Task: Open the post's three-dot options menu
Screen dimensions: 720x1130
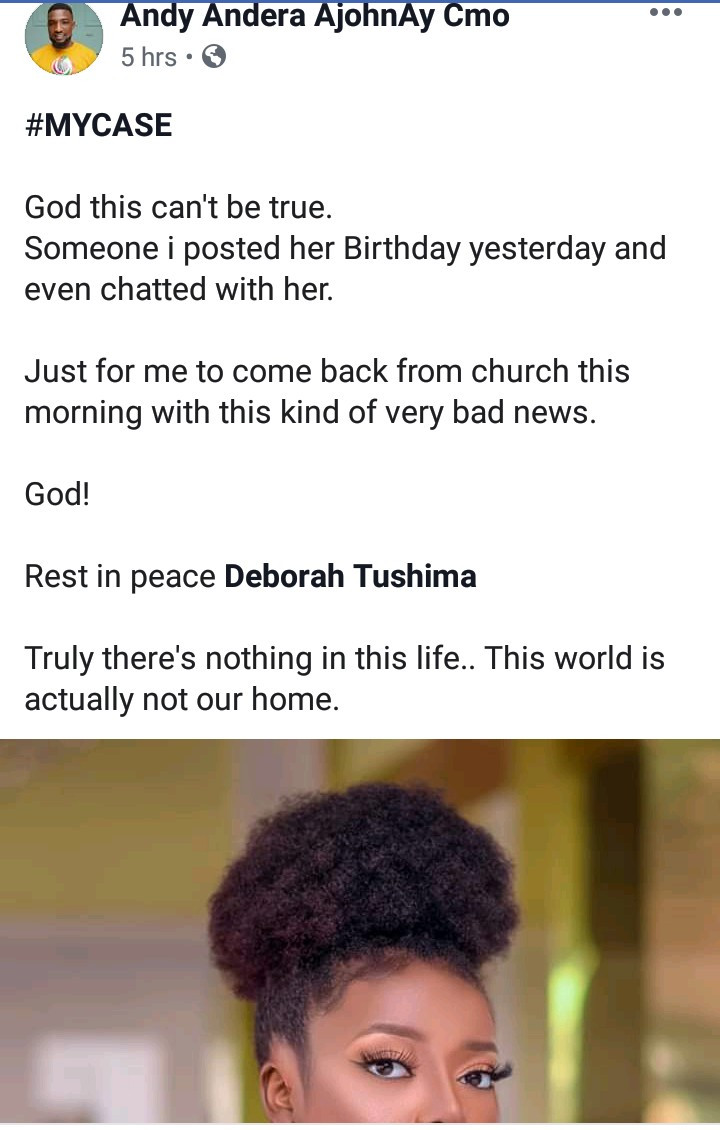Action: 665,13
